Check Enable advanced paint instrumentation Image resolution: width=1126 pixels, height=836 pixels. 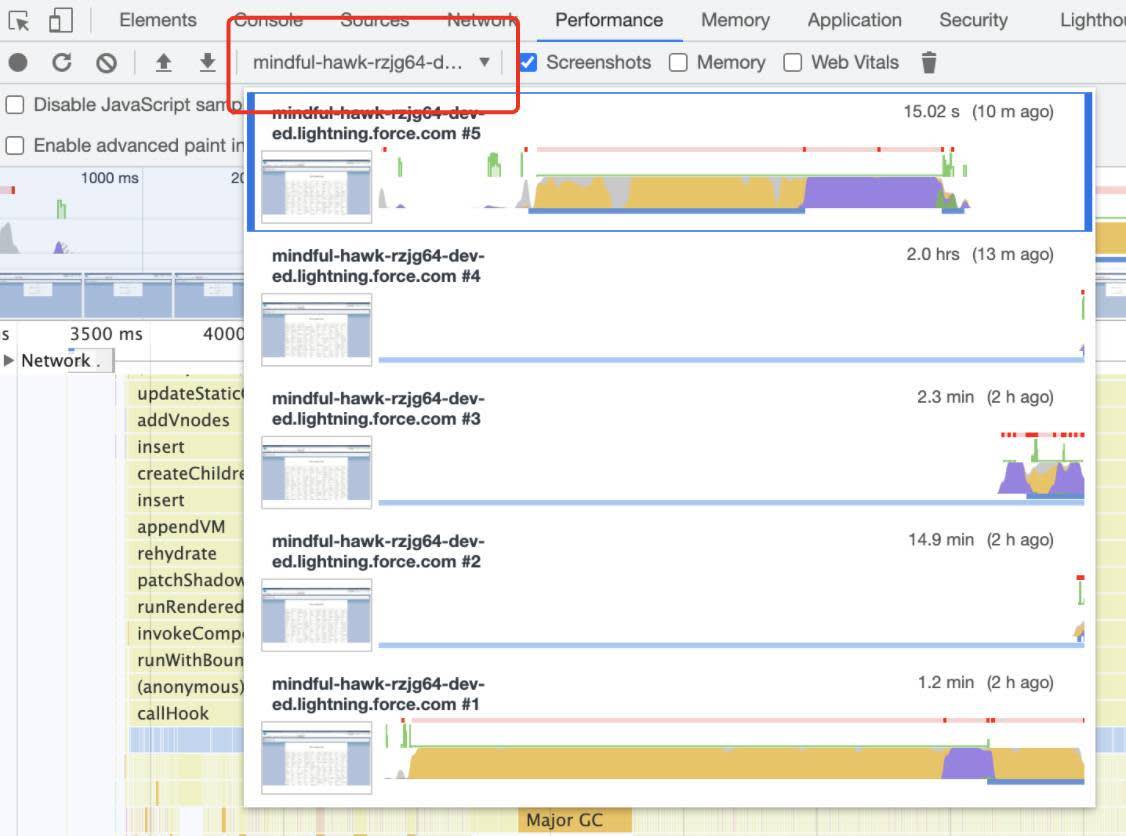[x=15, y=146]
